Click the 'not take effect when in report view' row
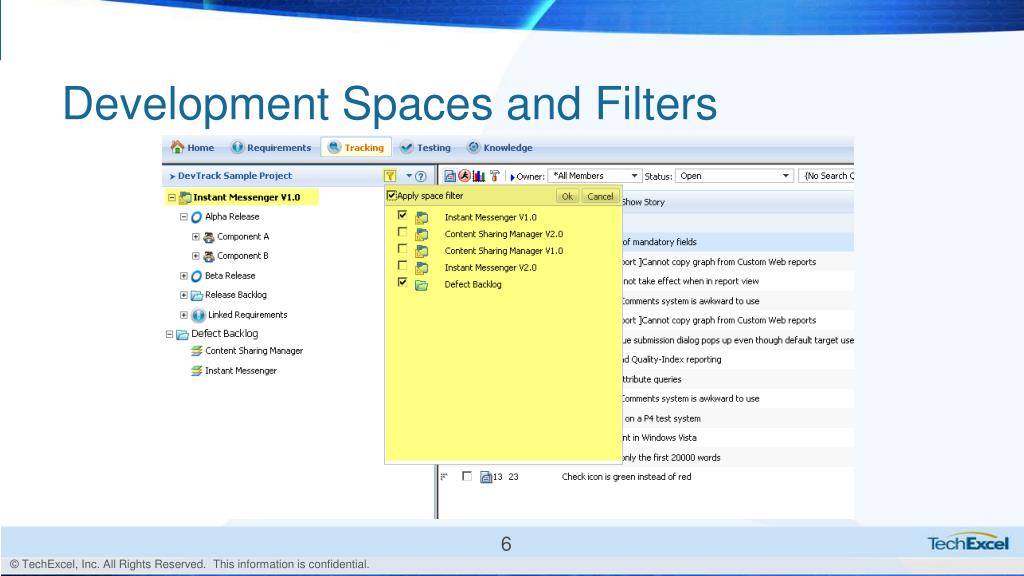The width and height of the screenshot is (1024, 576). pos(738,281)
